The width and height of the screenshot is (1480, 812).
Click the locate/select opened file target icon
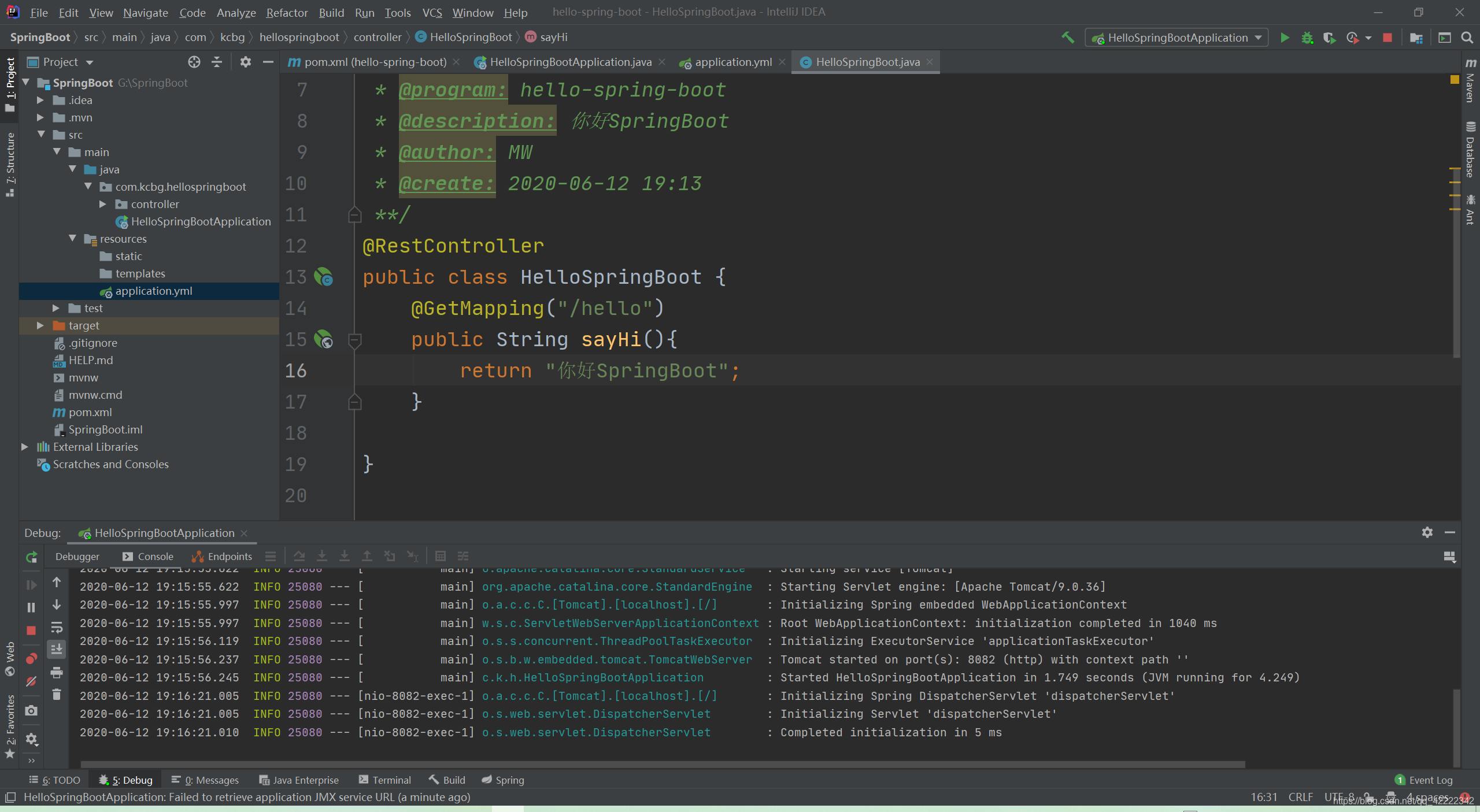tap(194, 62)
